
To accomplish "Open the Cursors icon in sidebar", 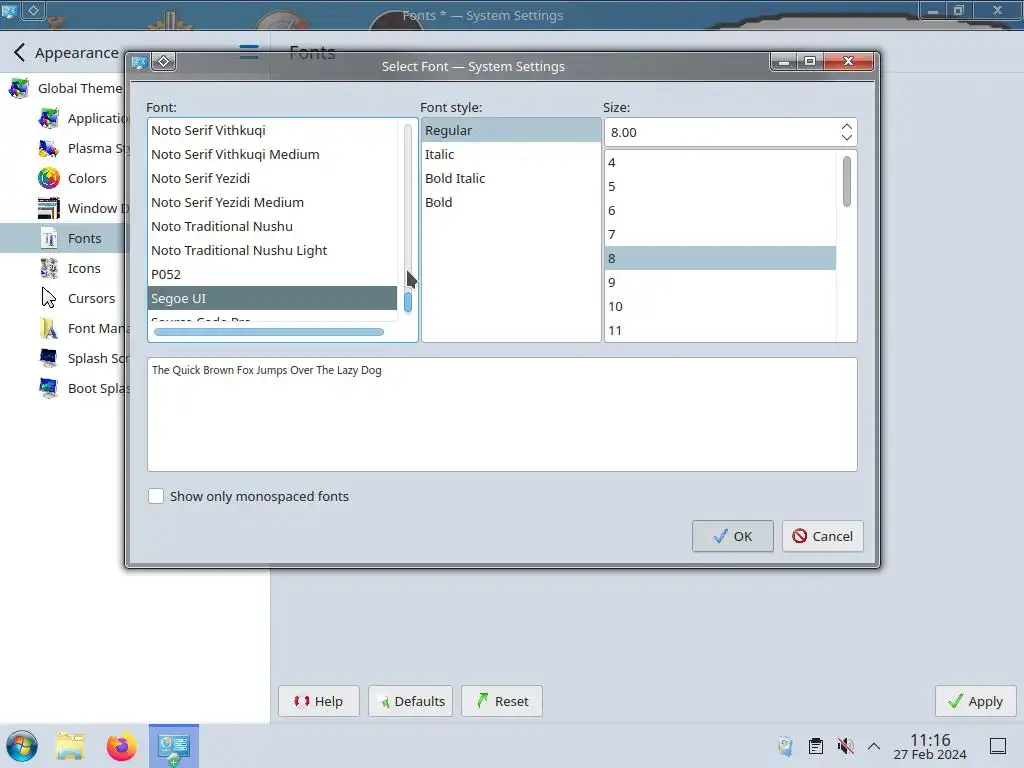I will pyautogui.click(x=48, y=298).
